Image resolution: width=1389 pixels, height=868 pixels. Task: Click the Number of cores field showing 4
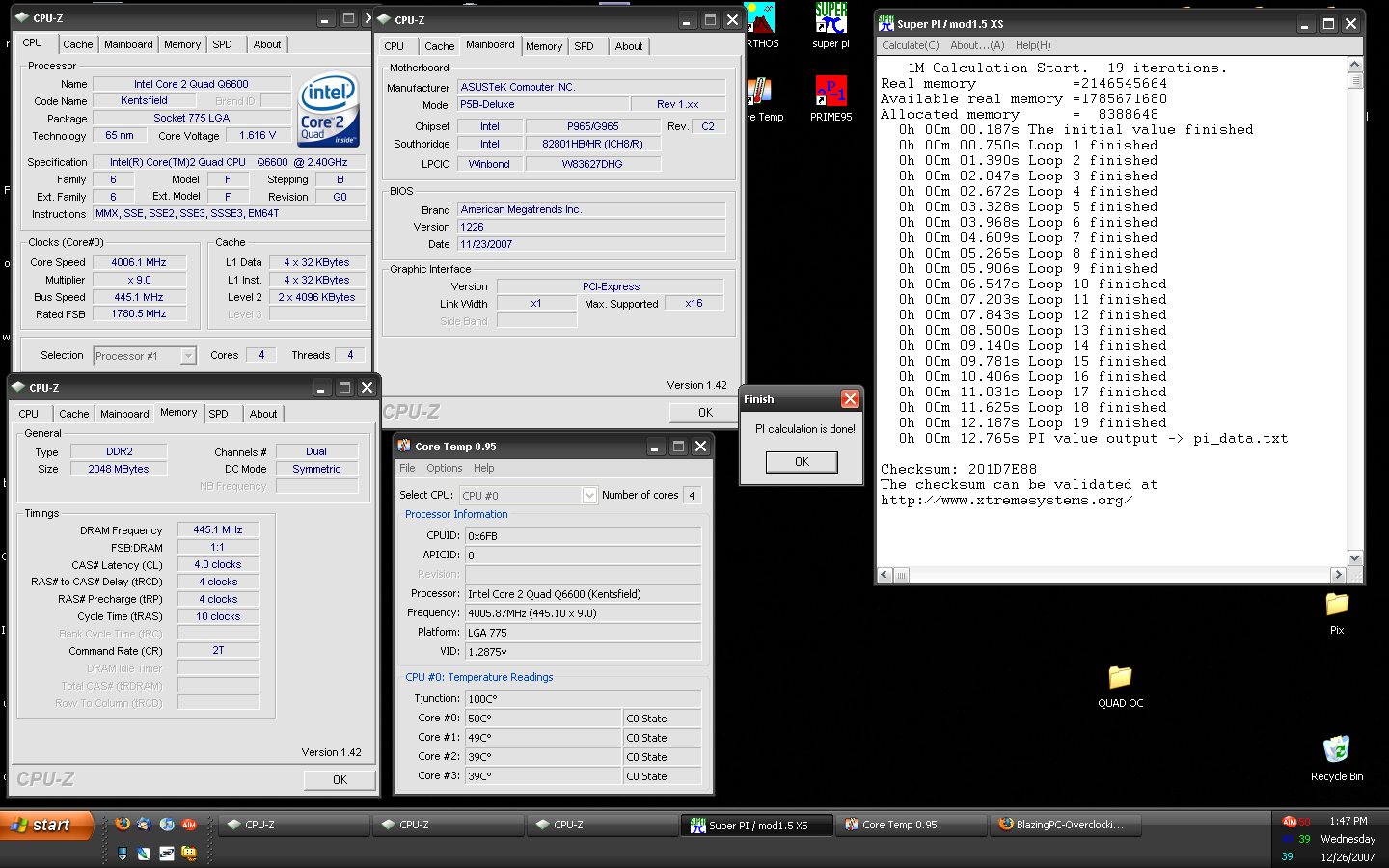pyautogui.click(x=693, y=495)
